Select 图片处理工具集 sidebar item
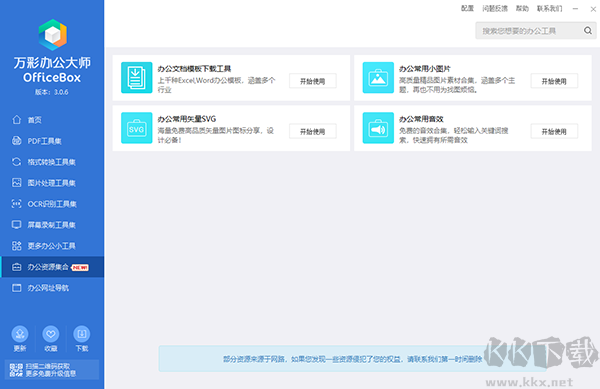This screenshot has width=600, height=389. point(52,183)
